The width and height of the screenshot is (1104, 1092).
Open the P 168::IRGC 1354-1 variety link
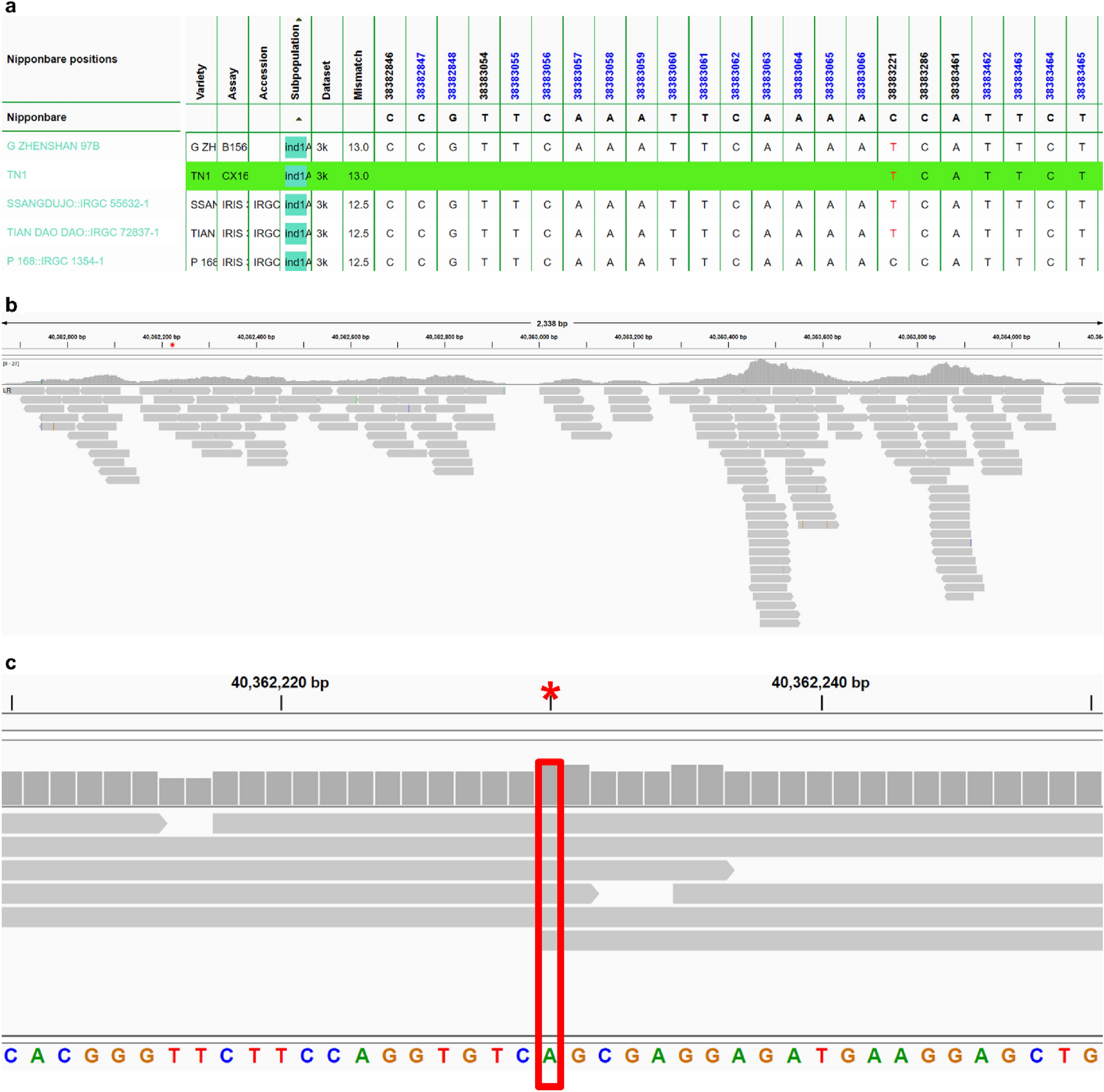tap(55, 261)
